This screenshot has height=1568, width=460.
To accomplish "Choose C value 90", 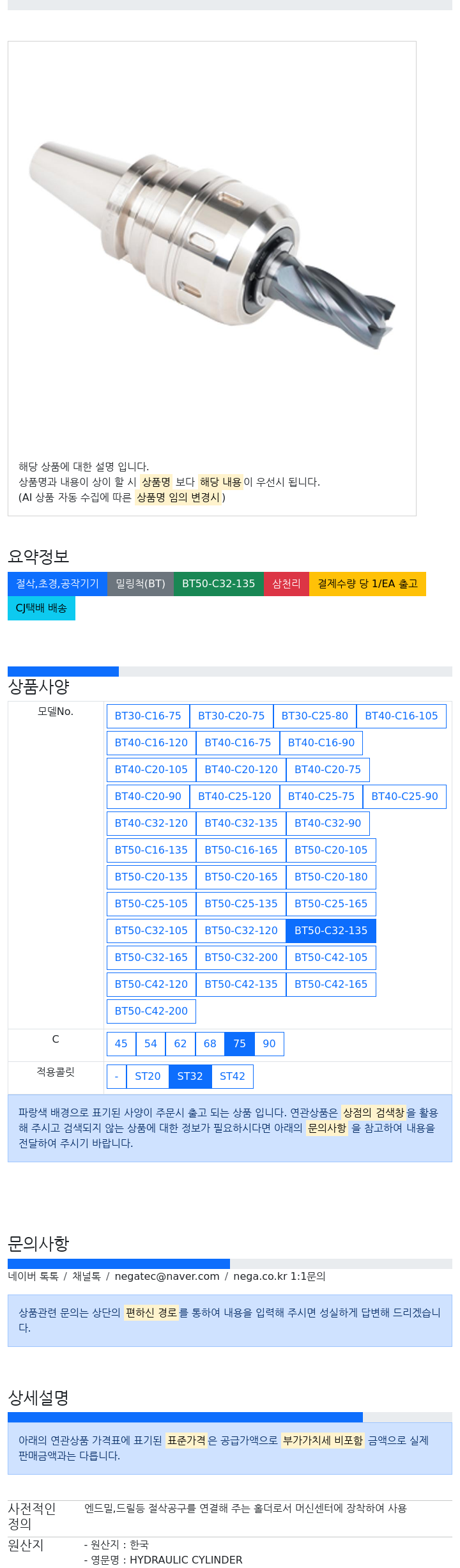I will click(269, 1043).
